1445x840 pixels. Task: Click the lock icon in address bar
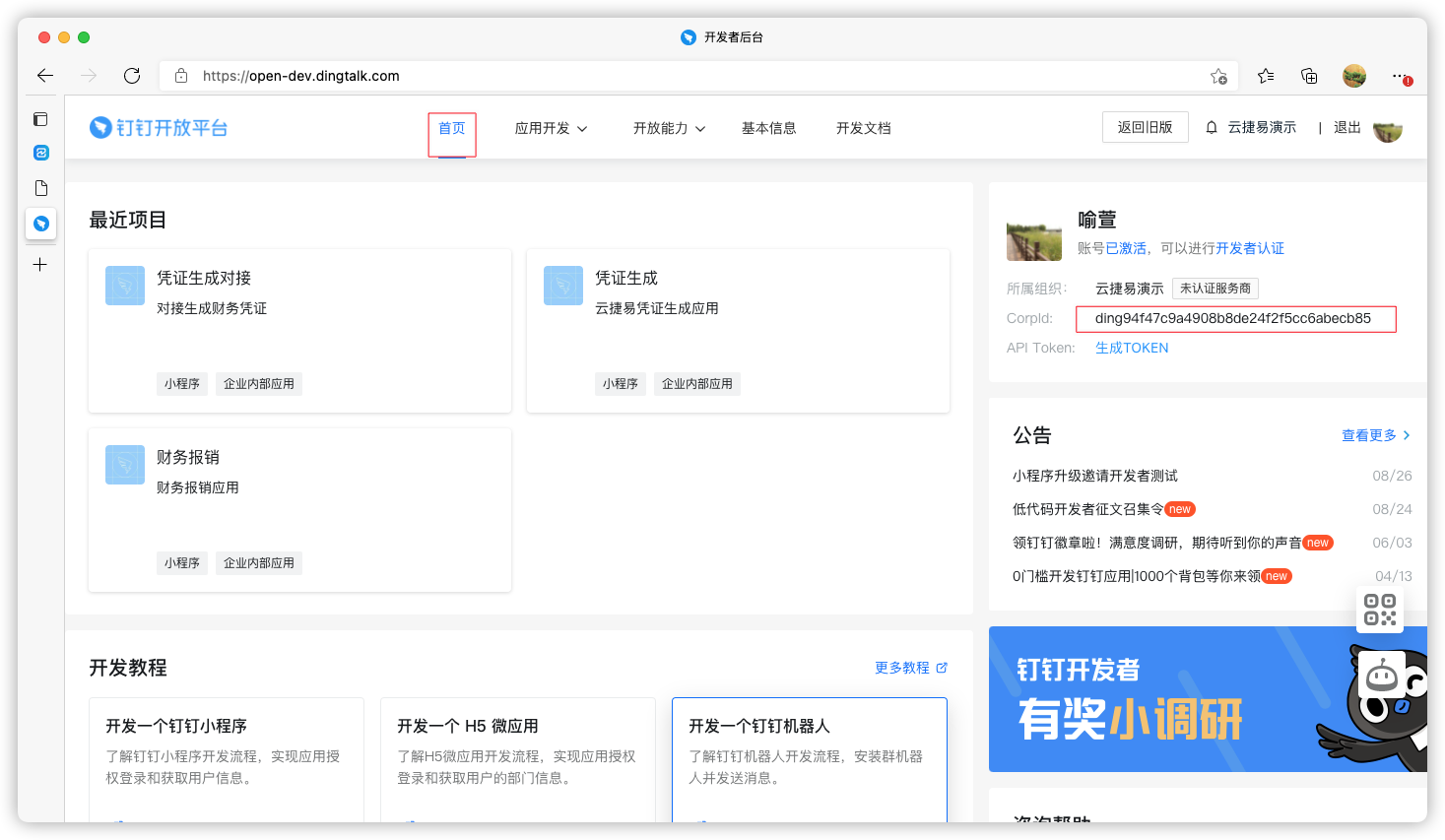[181, 76]
